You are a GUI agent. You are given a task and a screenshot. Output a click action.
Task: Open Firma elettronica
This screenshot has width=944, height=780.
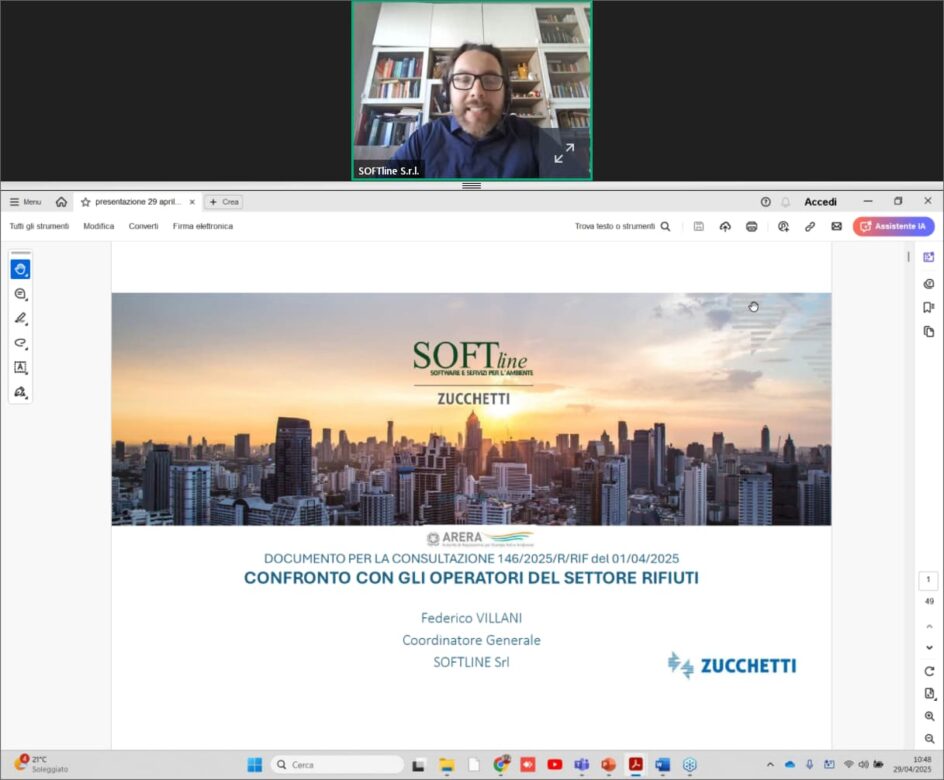point(203,226)
